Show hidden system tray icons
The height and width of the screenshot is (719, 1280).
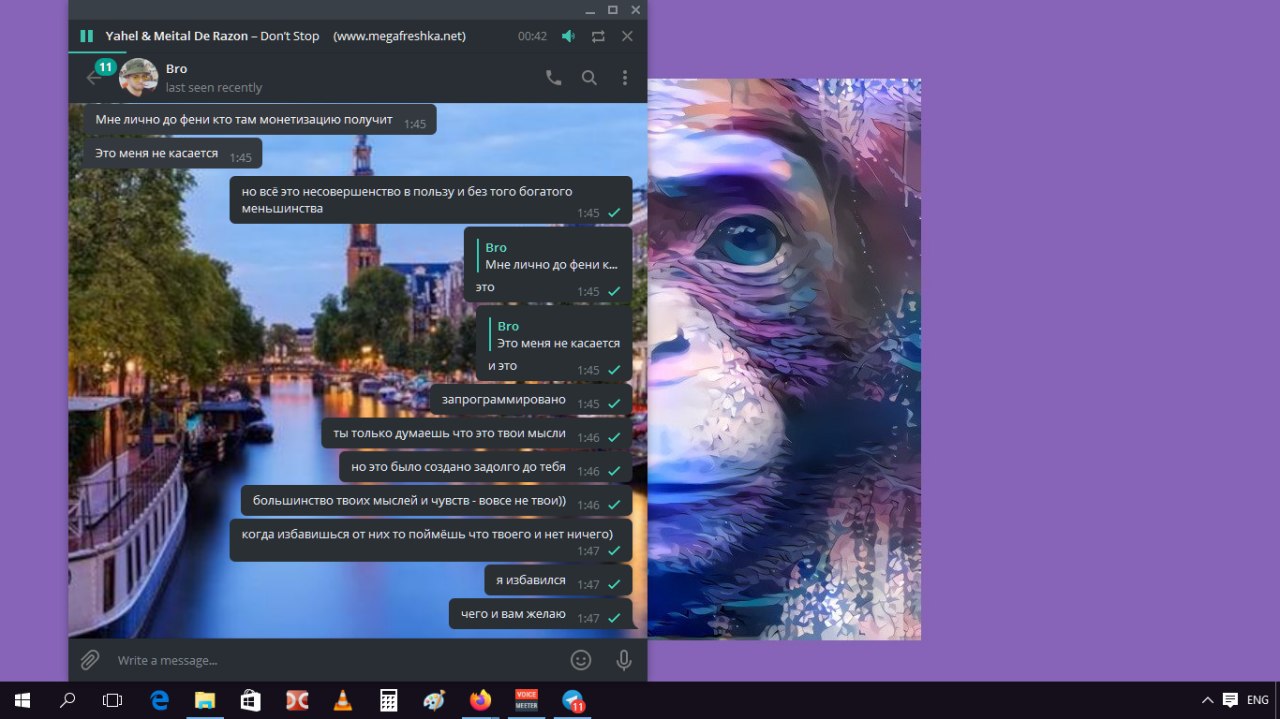pos(1207,700)
